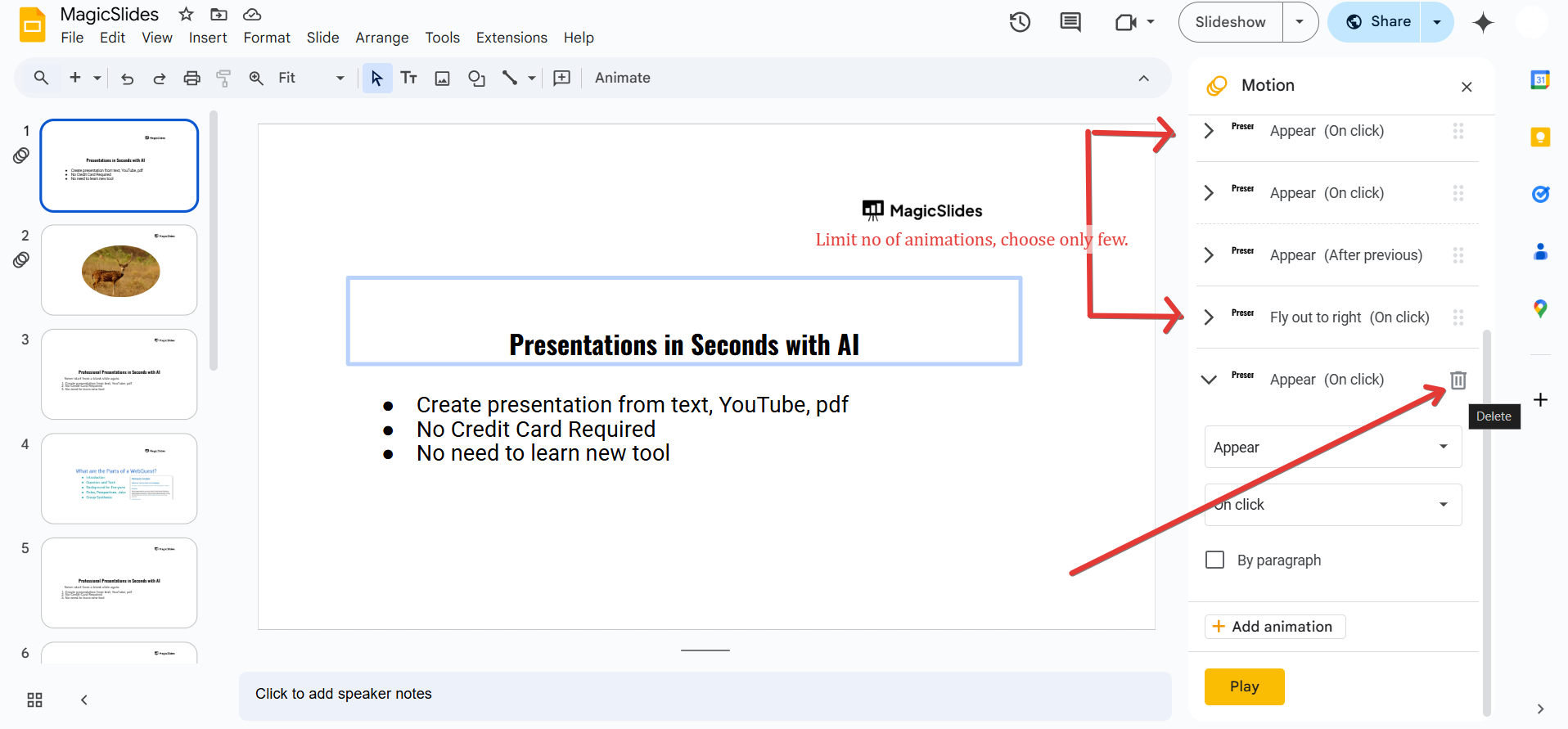Image resolution: width=1568 pixels, height=729 pixels.
Task: Select slide 2 thumbnail with deer image
Action: pyautogui.click(x=119, y=270)
